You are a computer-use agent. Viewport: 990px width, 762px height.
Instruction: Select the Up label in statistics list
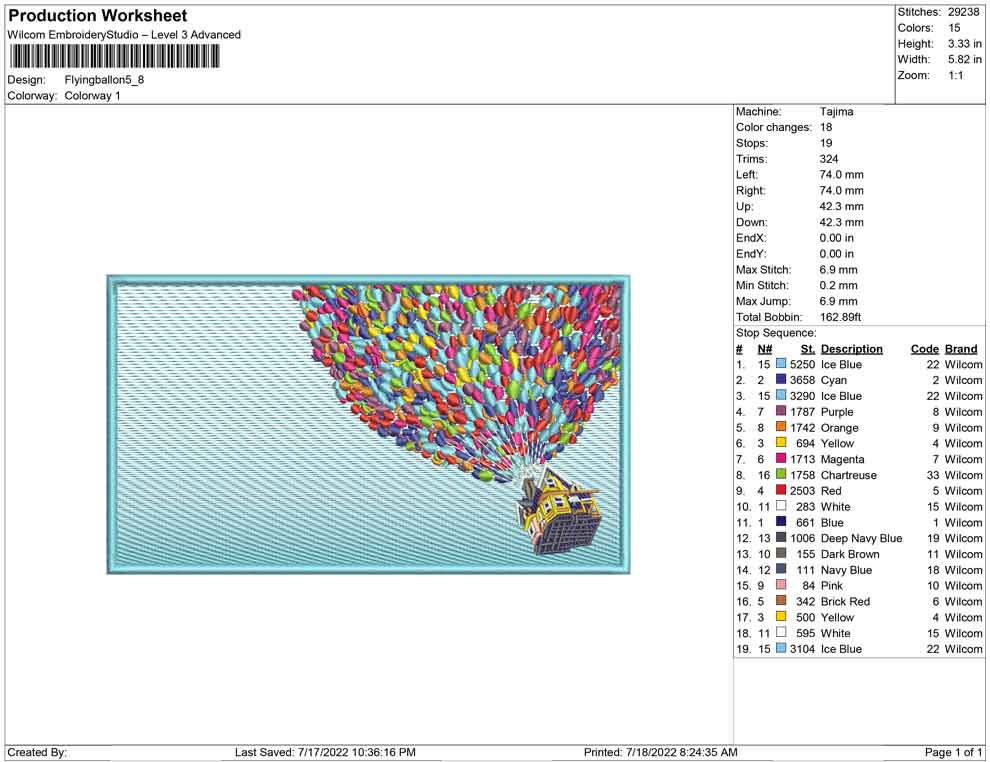click(744, 206)
